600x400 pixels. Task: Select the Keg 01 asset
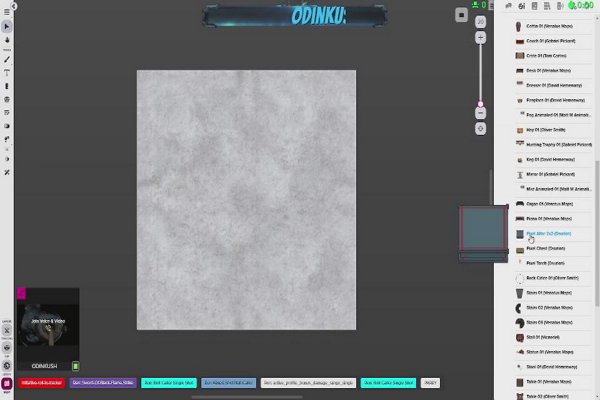point(553,160)
